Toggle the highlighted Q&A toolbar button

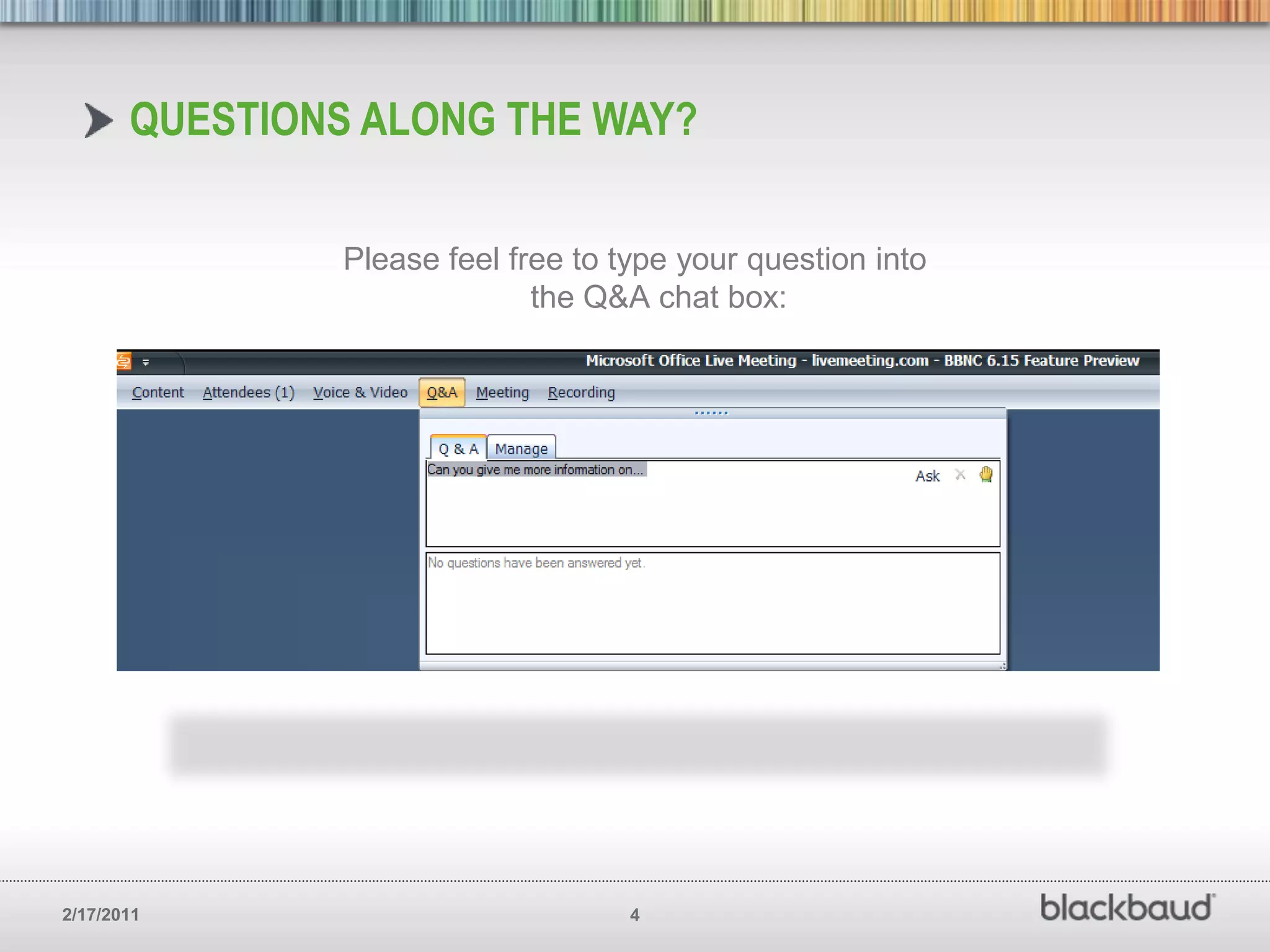(x=442, y=392)
